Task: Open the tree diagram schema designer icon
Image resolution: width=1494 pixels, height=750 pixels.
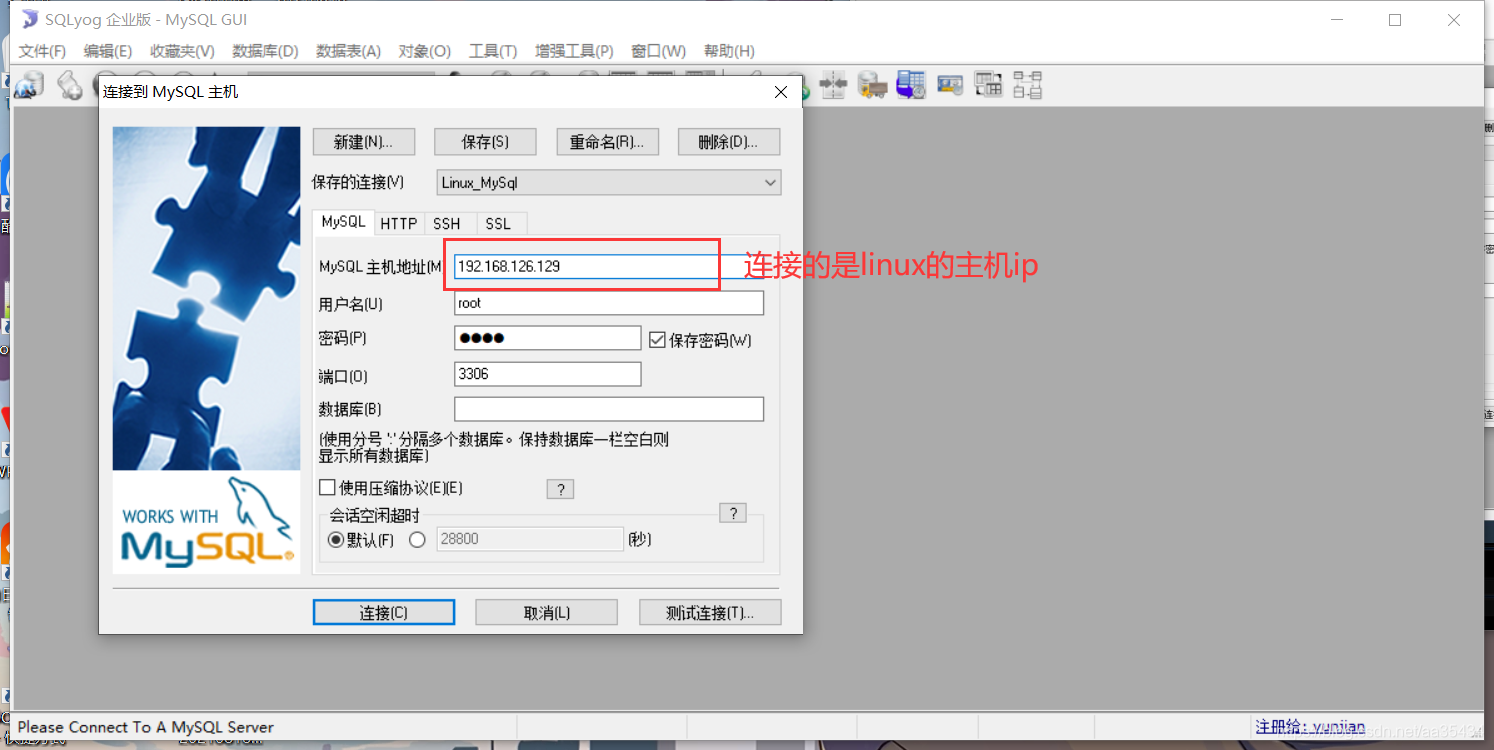Action: (x=1027, y=85)
